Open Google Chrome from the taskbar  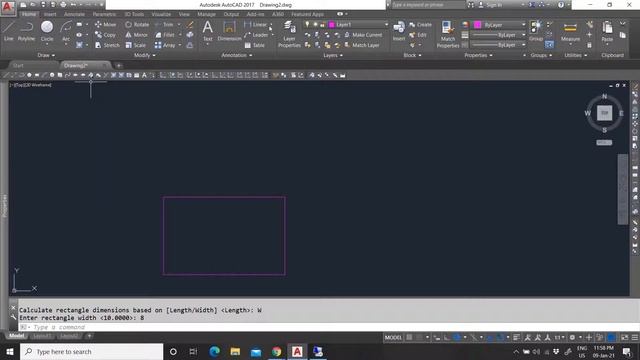coord(276,351)
